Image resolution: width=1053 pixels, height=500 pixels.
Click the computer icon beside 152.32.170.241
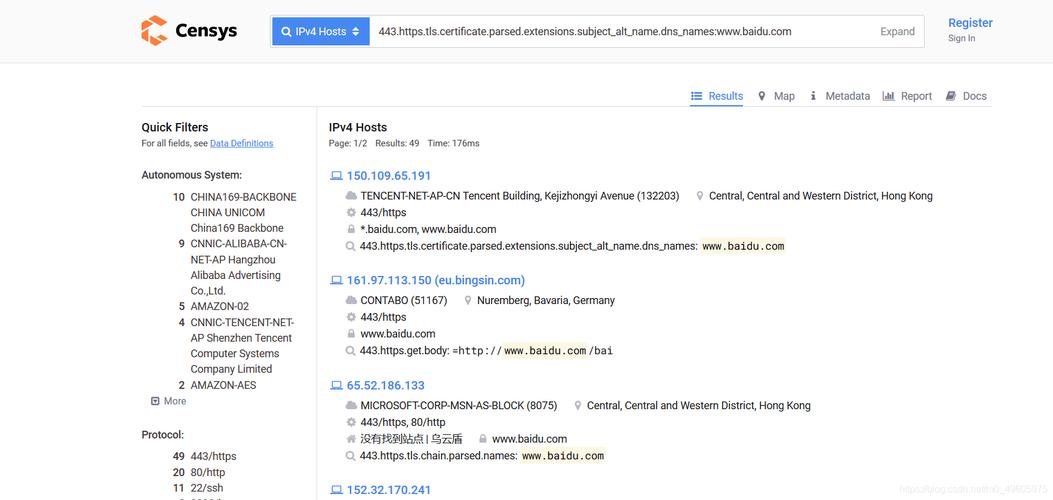[336, 490]
